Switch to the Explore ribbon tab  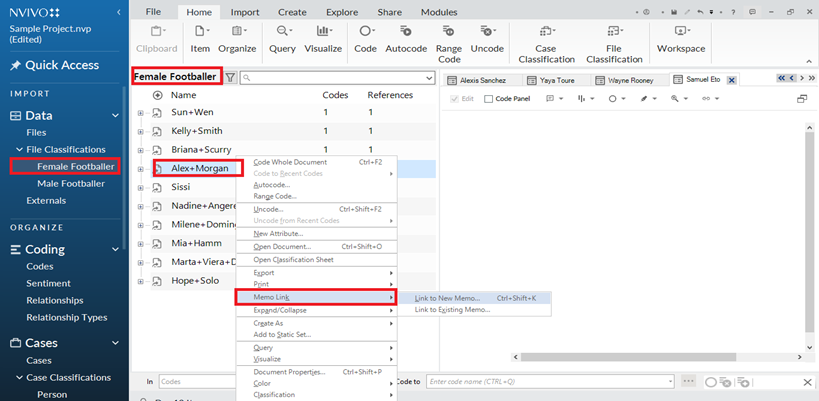click(x=342, y=12)
